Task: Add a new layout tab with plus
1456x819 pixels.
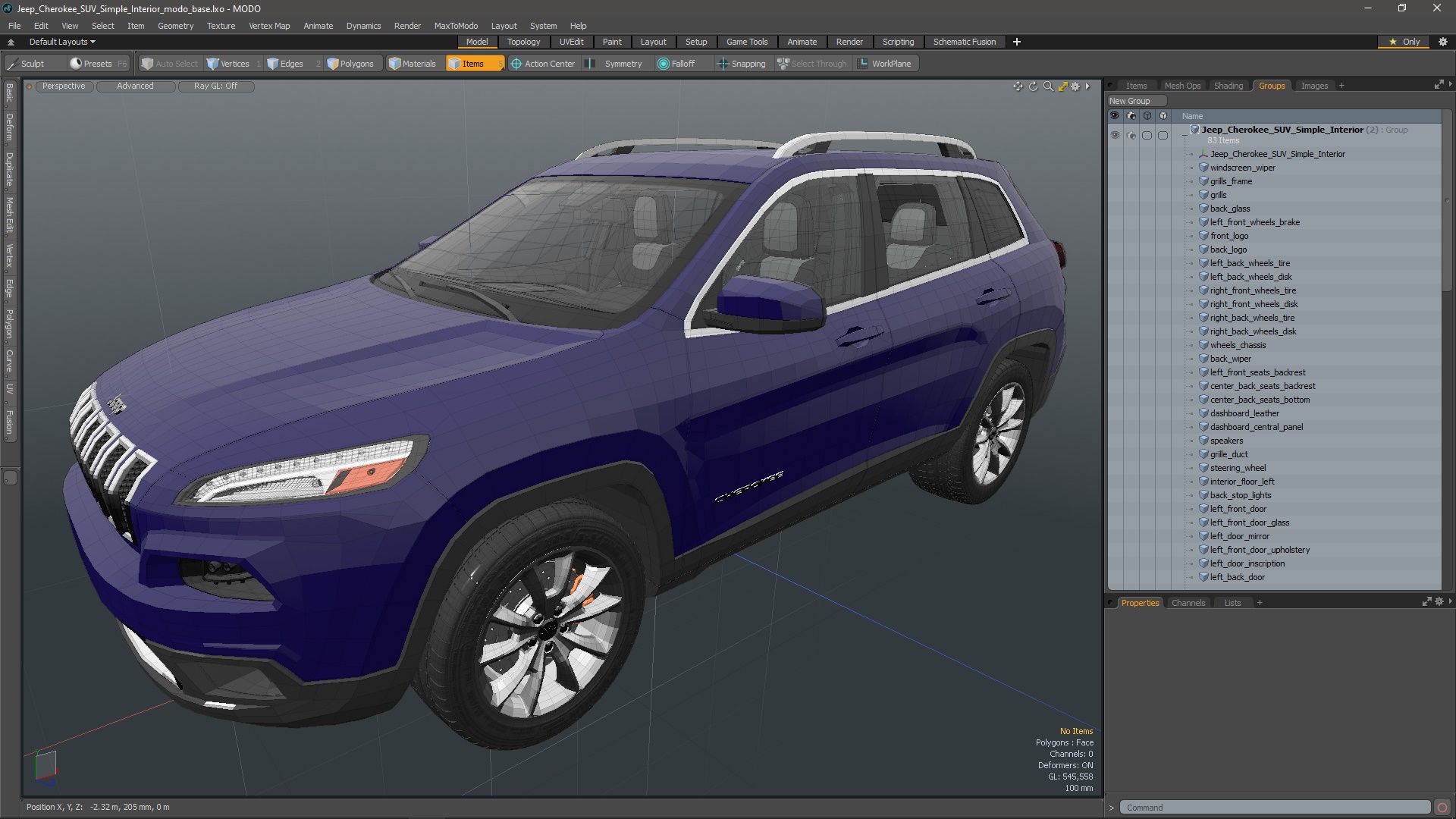Action: point(1016,42)
